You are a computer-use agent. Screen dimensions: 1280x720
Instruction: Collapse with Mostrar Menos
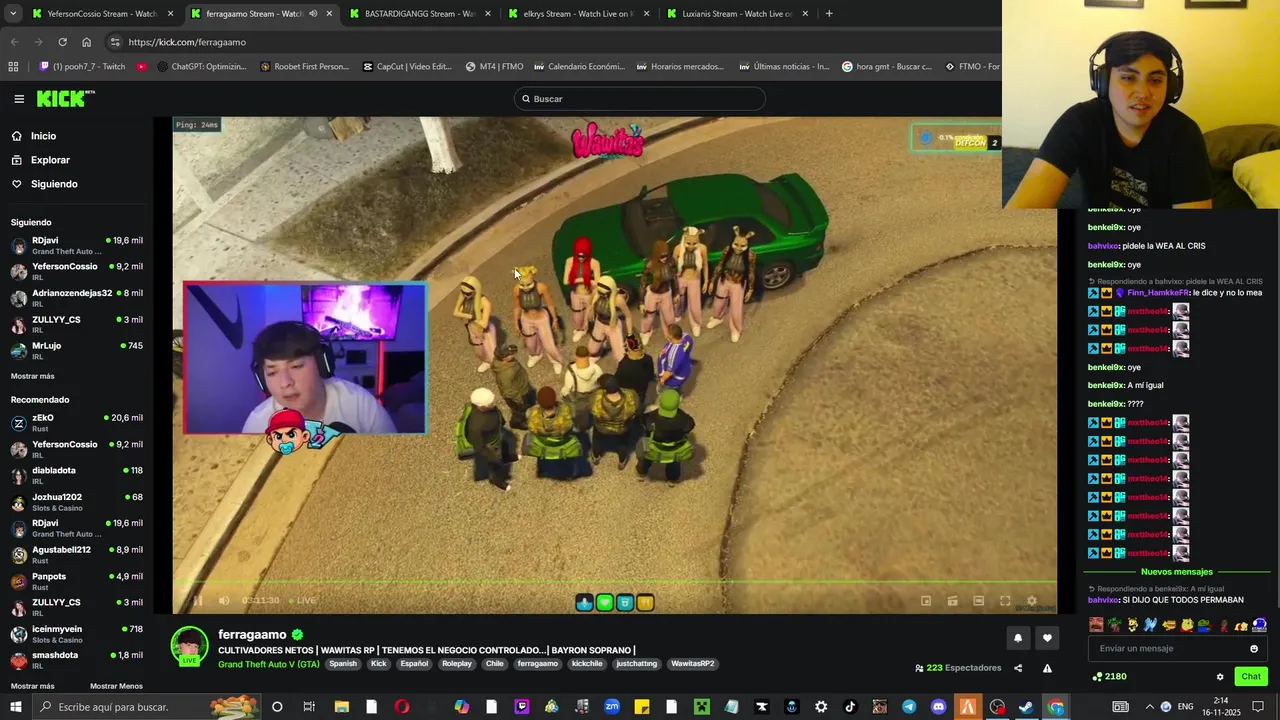116,686
